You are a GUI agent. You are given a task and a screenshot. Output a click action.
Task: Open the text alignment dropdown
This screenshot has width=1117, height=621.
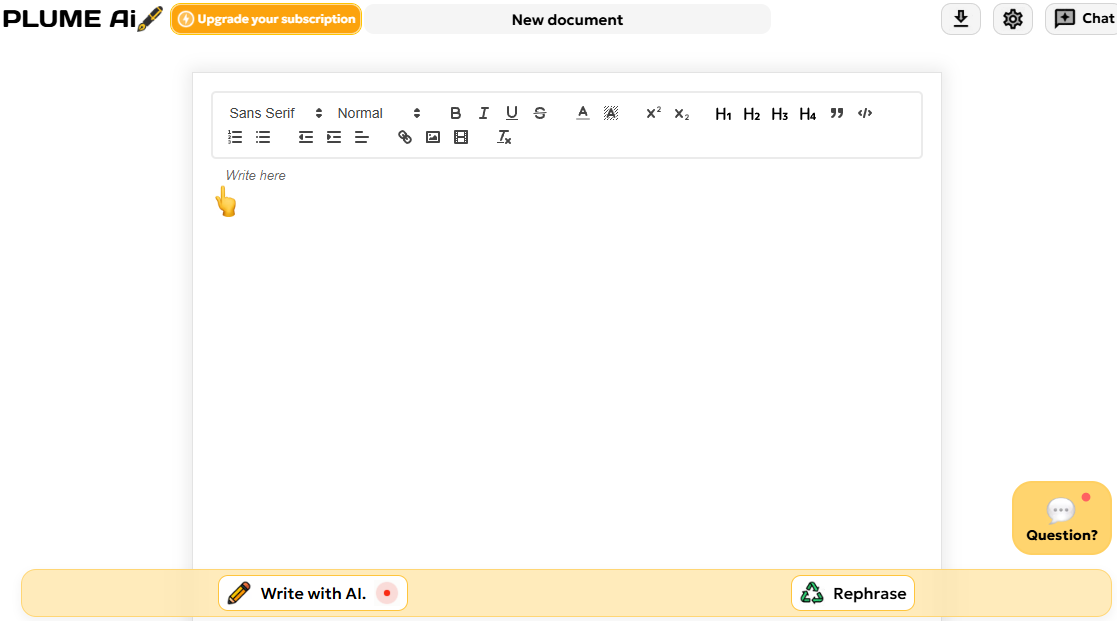coord(362,137)
